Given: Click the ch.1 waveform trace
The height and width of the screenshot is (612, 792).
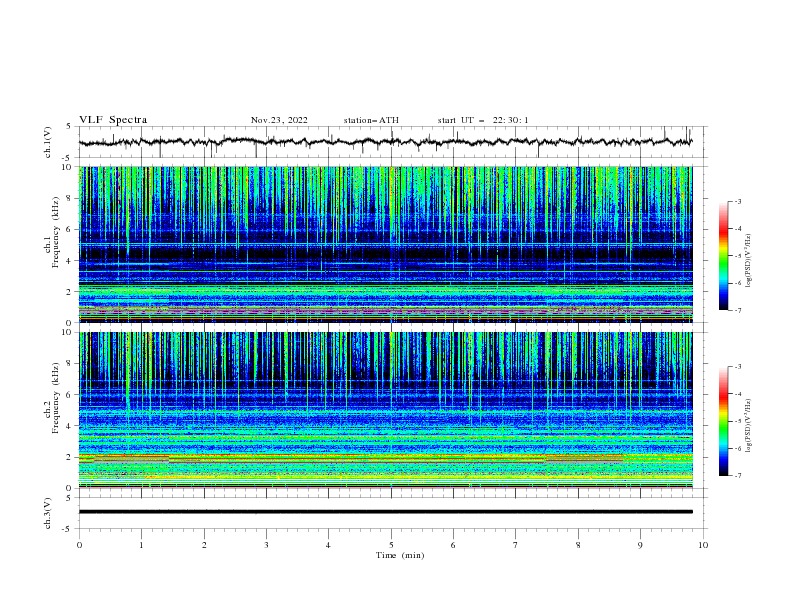Looking at the screenshot, I should pos(385,142).
